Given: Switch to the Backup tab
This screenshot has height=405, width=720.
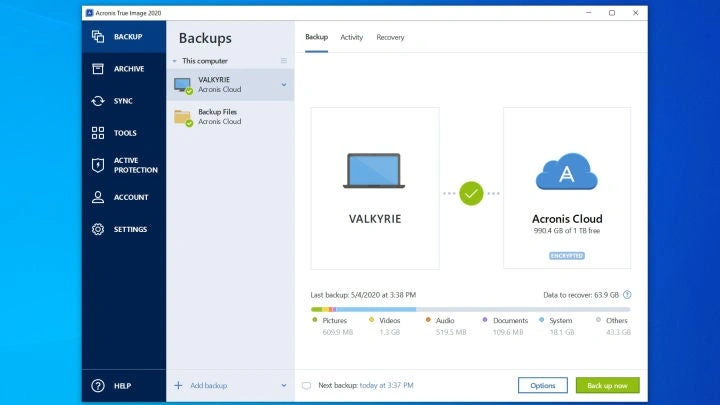Looking at the screenshot, I should point(316,37).
